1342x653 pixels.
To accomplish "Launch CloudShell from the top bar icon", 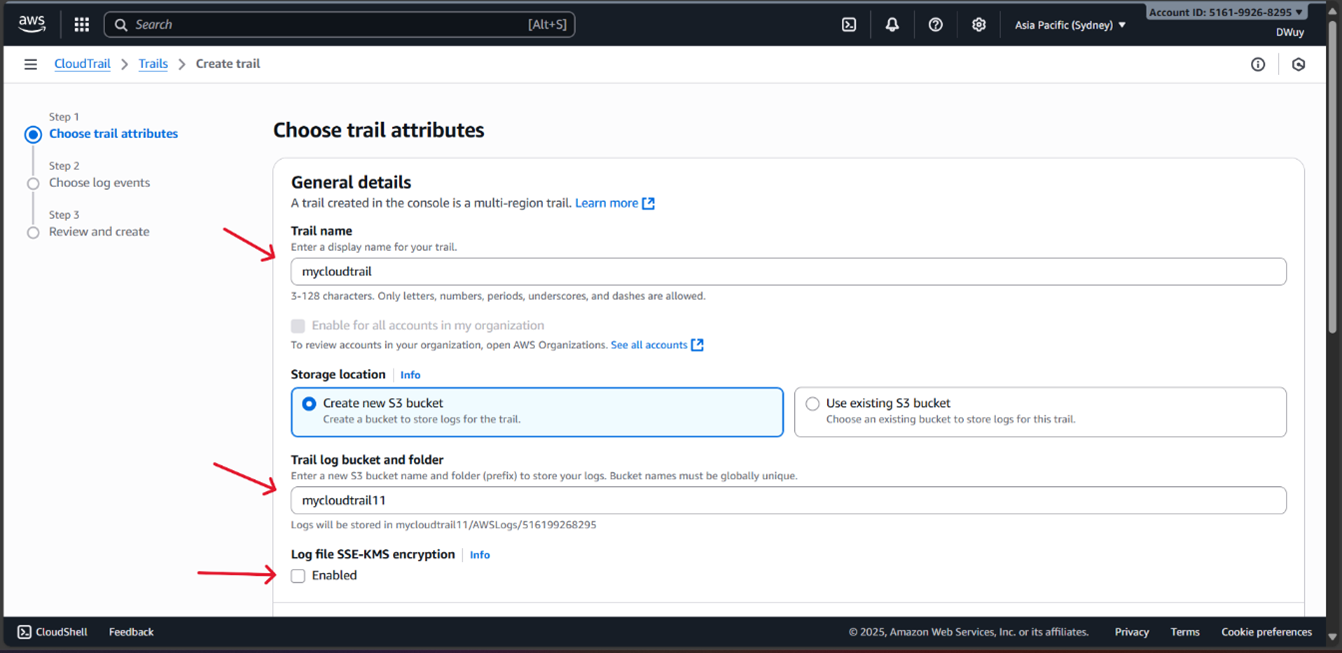I will tap(849, 25).
